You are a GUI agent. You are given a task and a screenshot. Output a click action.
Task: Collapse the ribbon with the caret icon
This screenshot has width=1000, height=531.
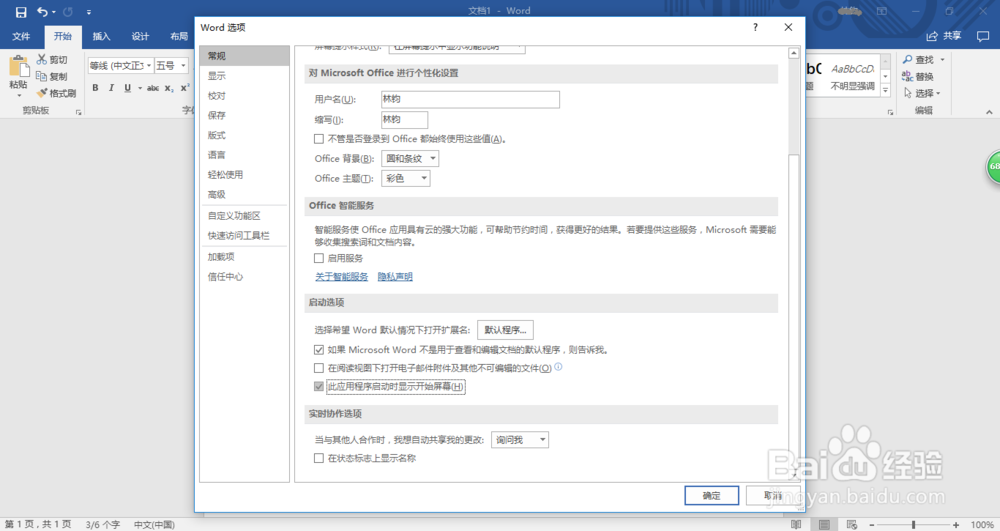(989, 112)
